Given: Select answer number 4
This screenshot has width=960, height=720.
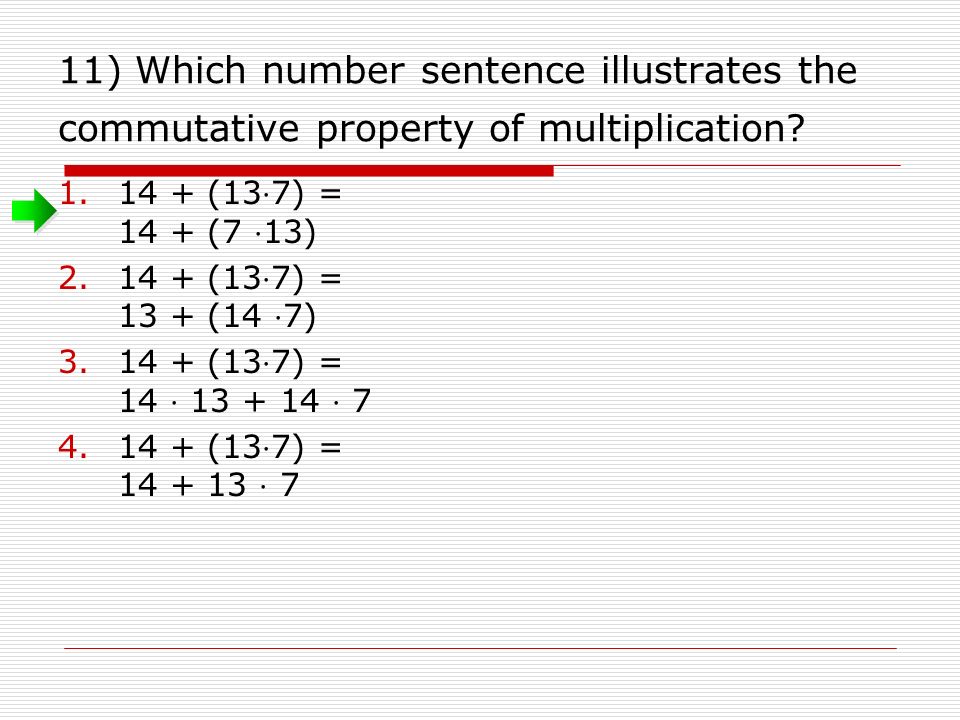Looking at the screenshot, I should click(73, 446).
